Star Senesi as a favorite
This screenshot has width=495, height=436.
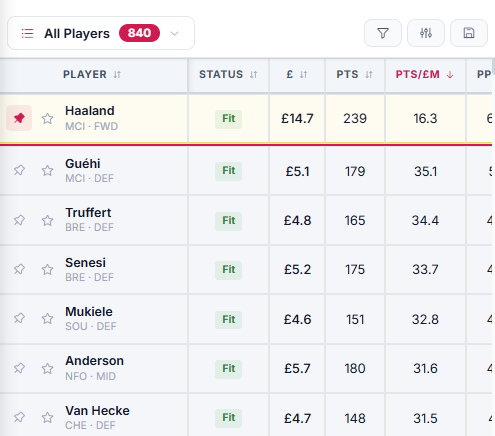pos(47,269)
